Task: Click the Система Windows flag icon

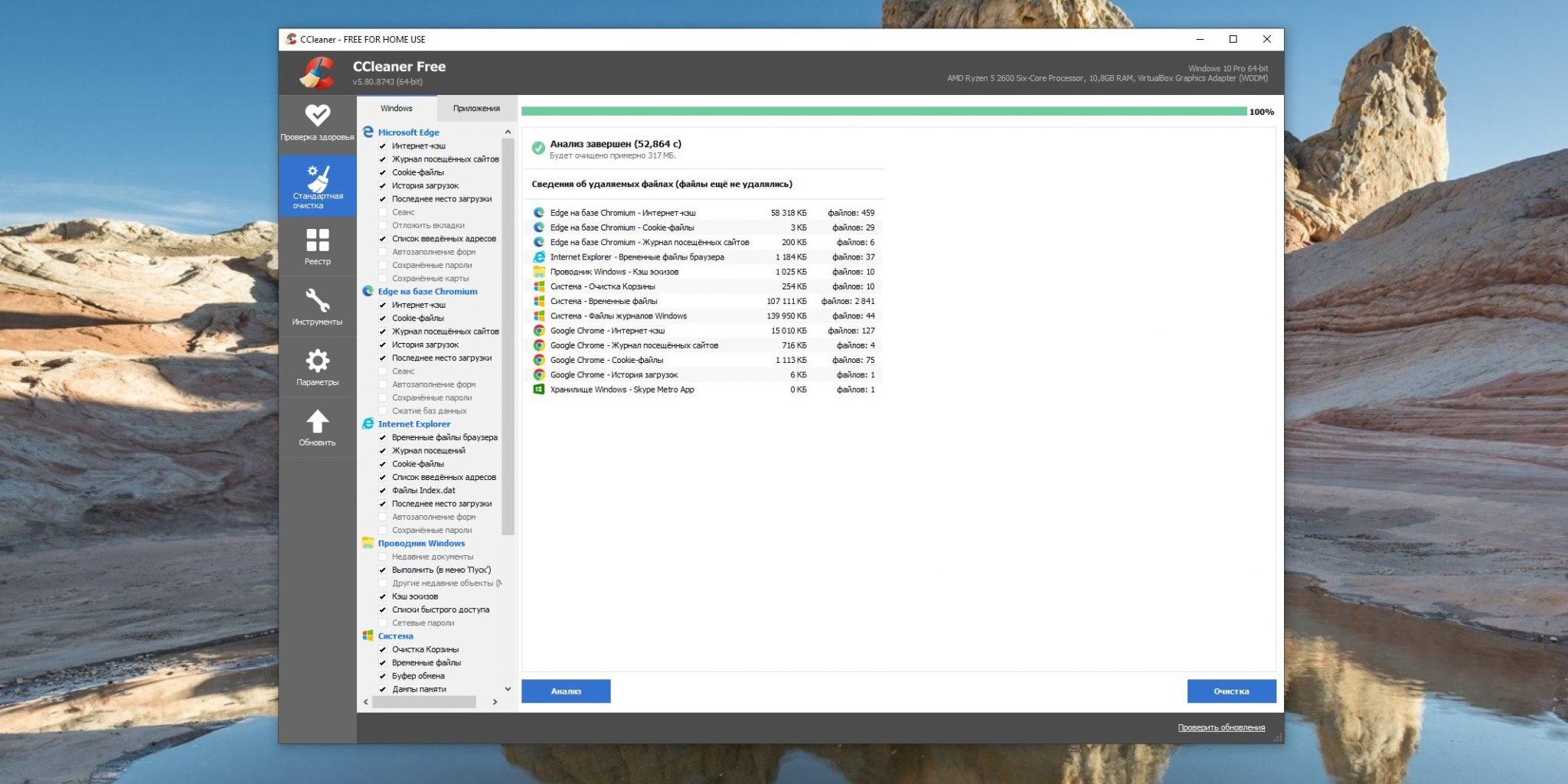Action: coord(368,635)
